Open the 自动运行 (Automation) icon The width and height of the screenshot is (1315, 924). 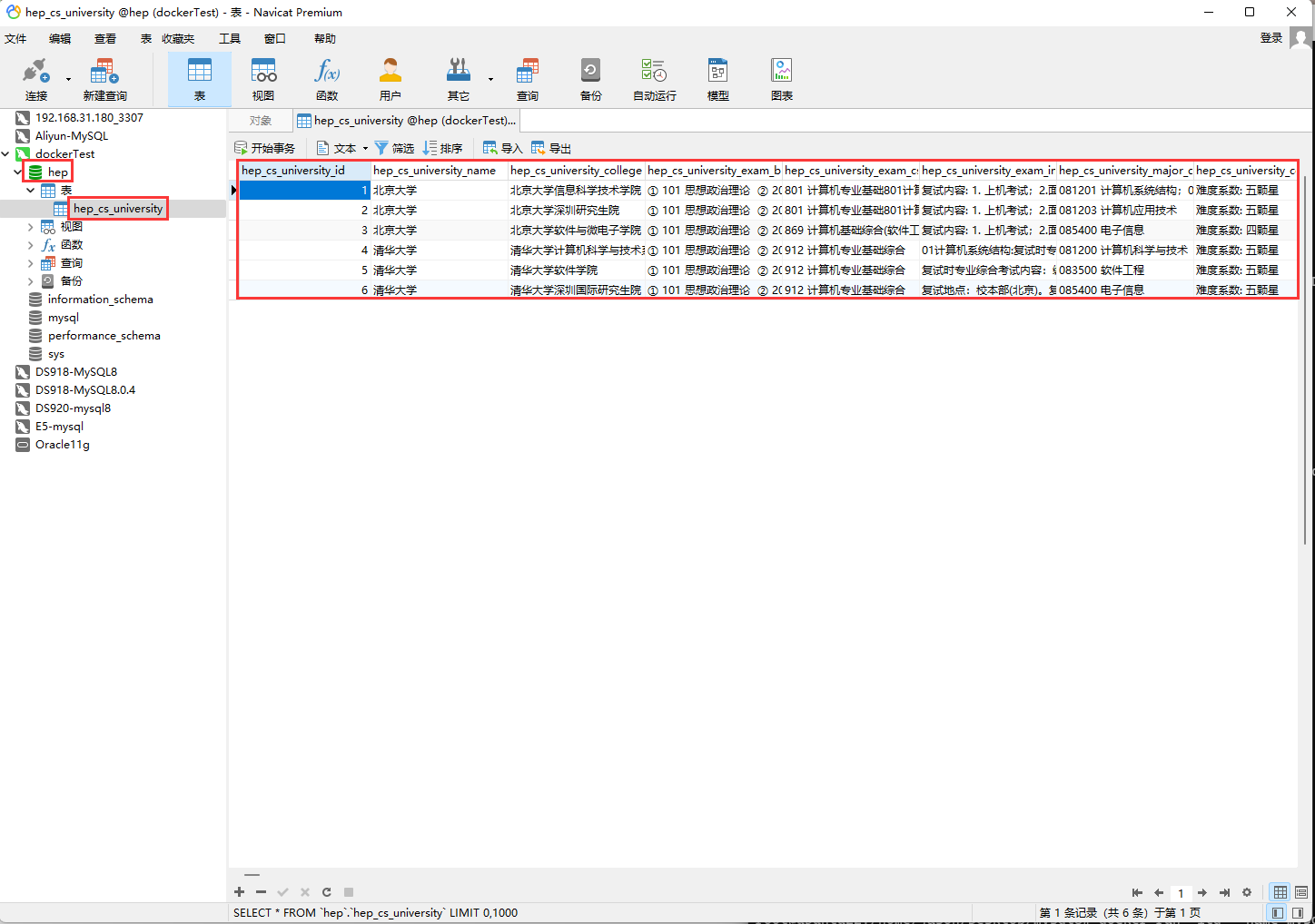click(x=654, y=79)
